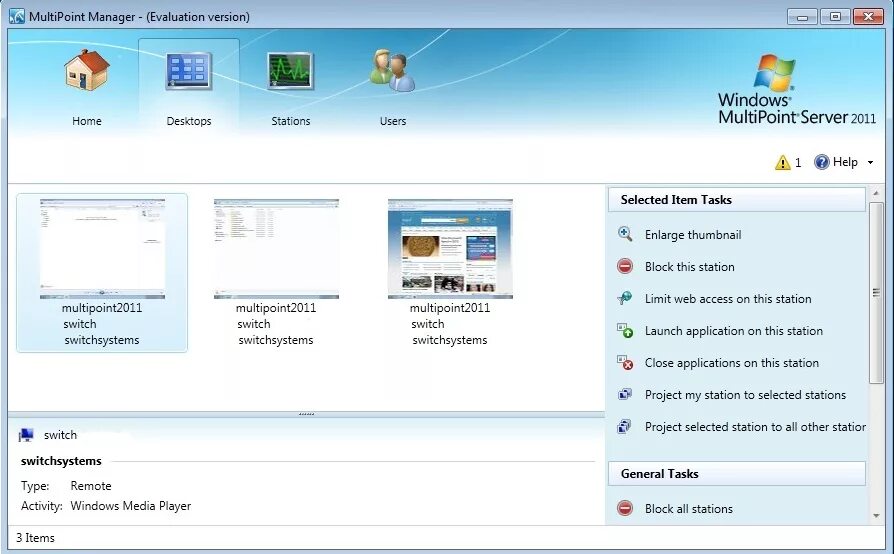Click the Windows MultiPoint Server flag logo
The height and width of the screenshot is (554, 894).
(x=775, y=72)
